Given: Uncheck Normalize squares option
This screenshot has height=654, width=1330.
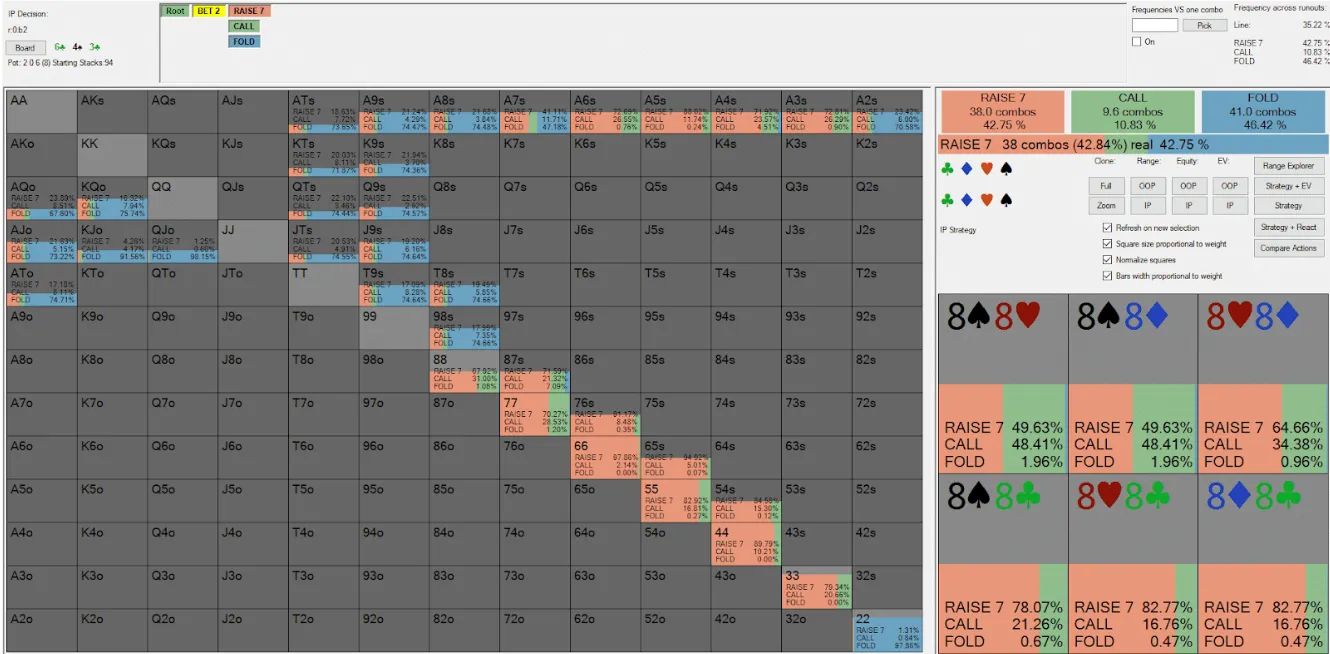Looking at the screenshot, I should [1107, 260].
